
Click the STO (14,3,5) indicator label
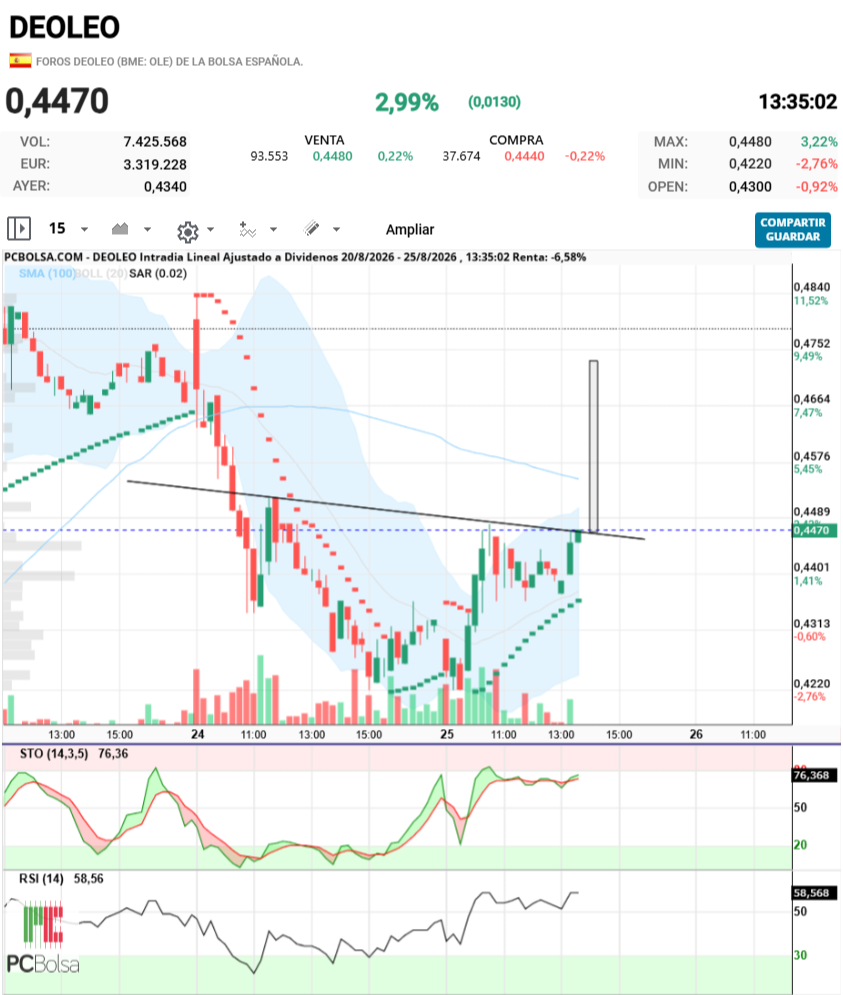53,754
